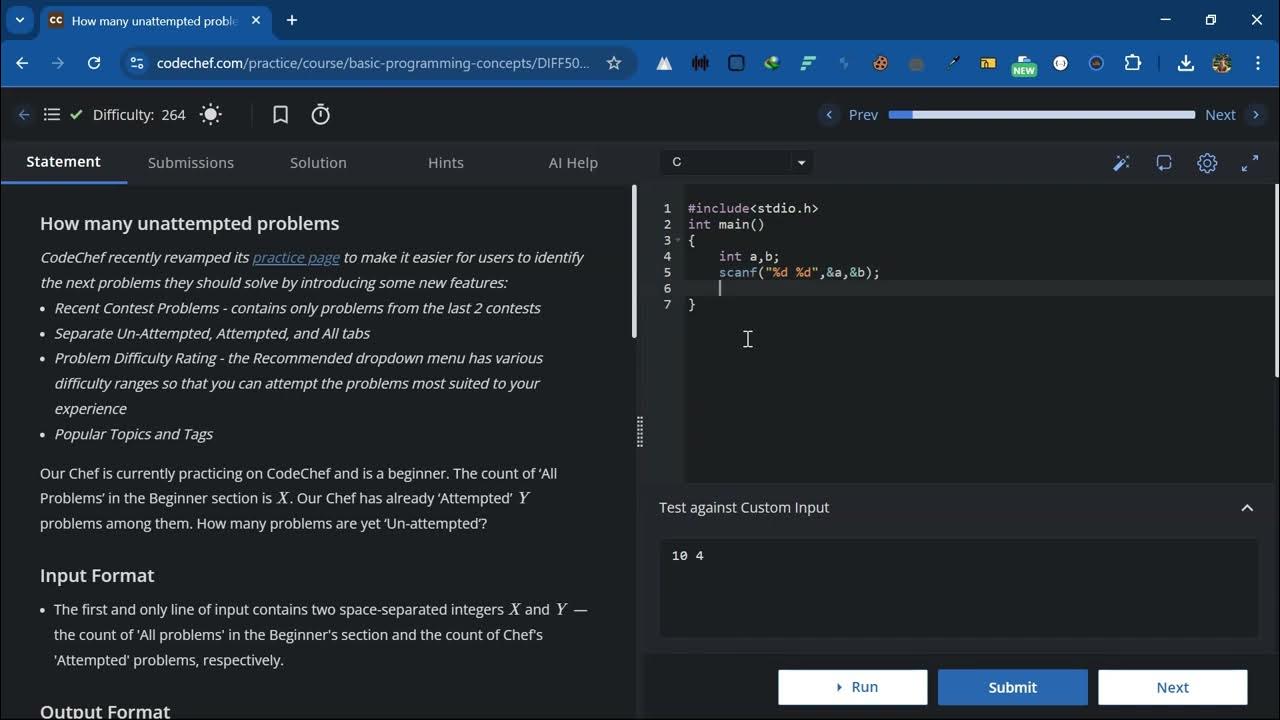Click the "Popular Topics and Tags" bullet
1280x720 pixels.
134,434
